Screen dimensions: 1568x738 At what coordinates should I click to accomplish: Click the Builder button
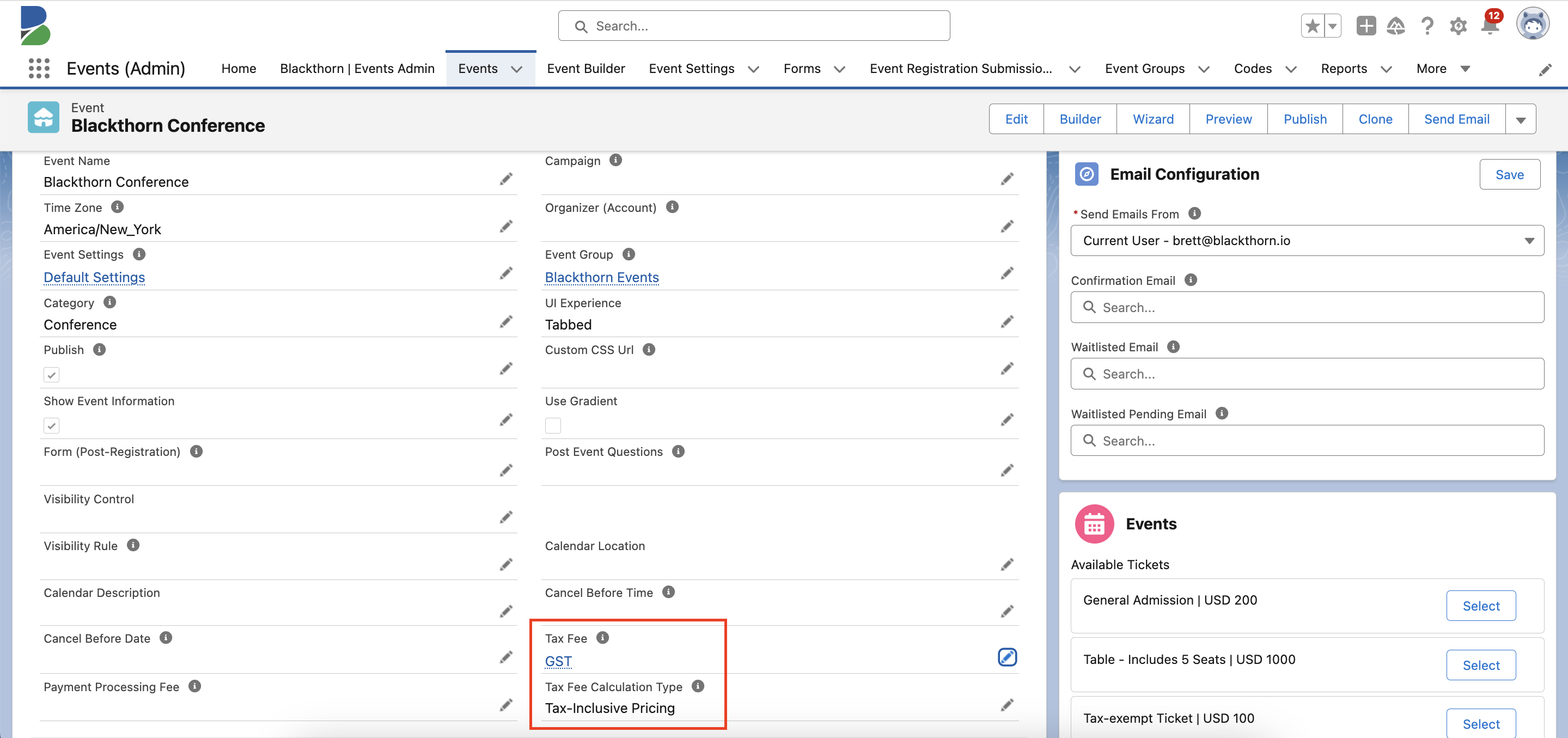[1080, 119]
